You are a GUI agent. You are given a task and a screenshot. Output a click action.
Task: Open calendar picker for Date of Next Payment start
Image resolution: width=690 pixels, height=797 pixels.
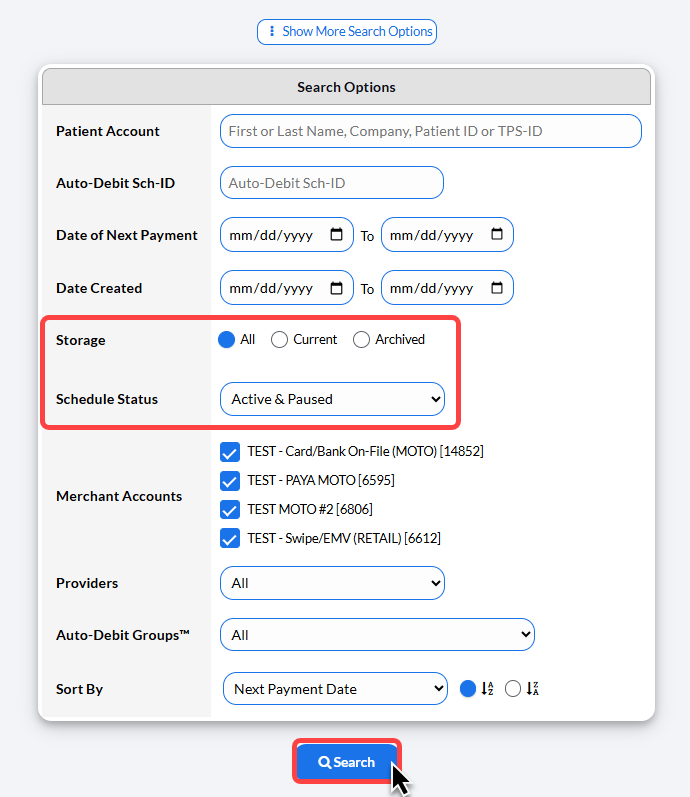coord(336,234)
